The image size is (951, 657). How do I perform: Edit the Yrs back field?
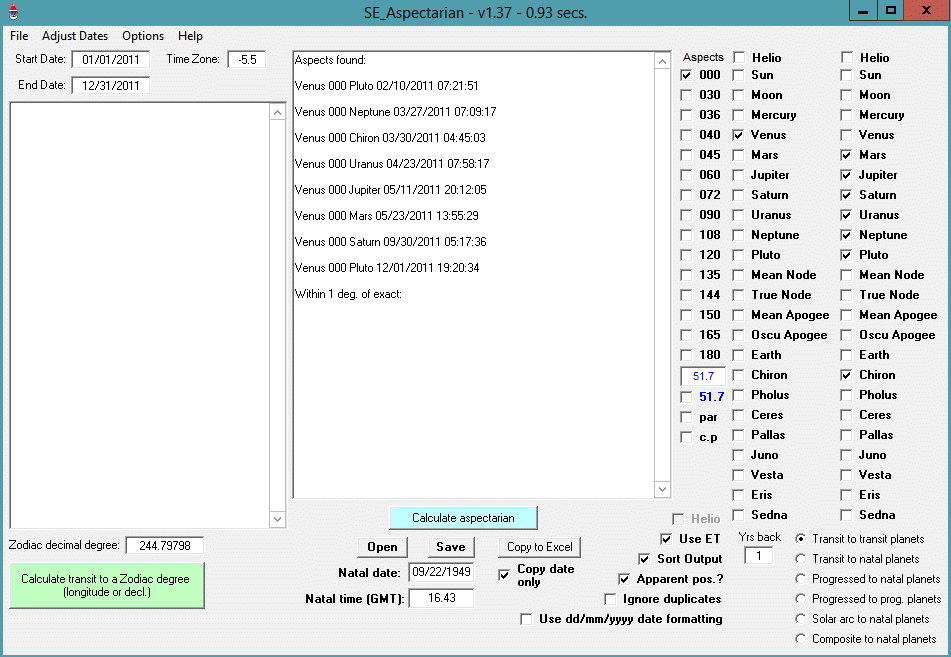[x=758, y=555]
